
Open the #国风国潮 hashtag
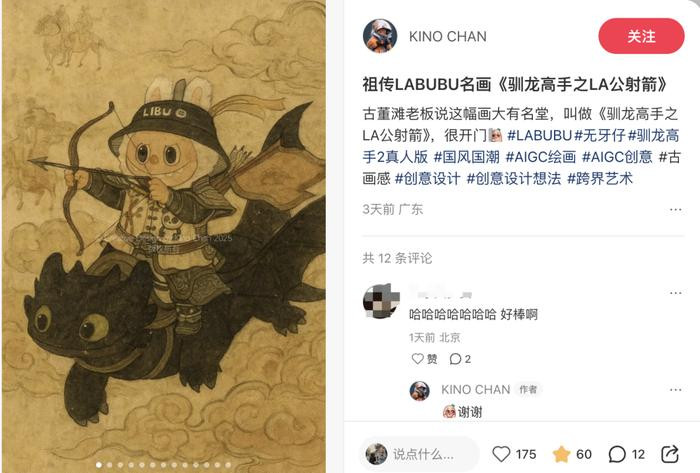click(x=467, y=157)
